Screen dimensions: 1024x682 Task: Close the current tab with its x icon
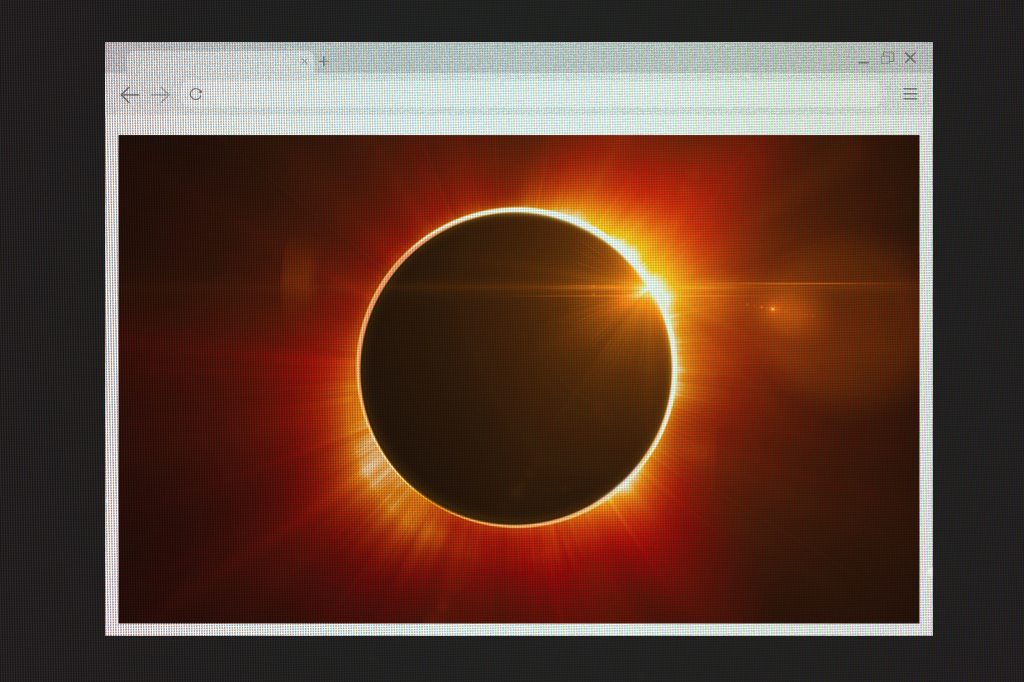tap(305, 61)
